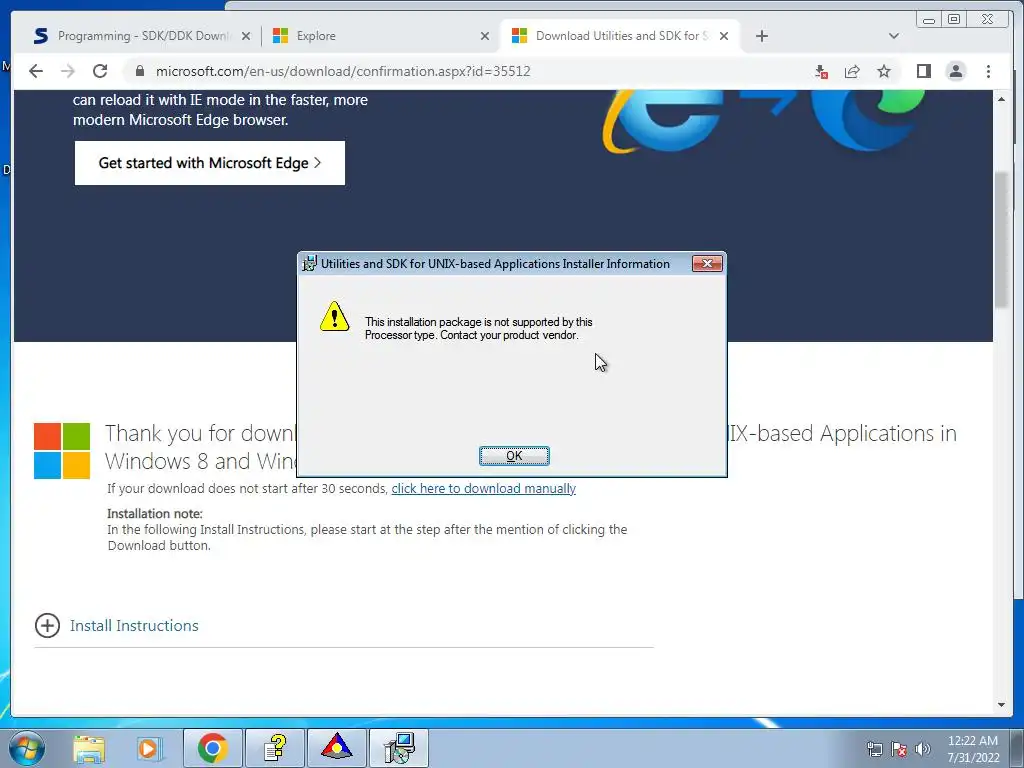
Task: Switch to the installer taskbar icon
Action: point(399,748)
